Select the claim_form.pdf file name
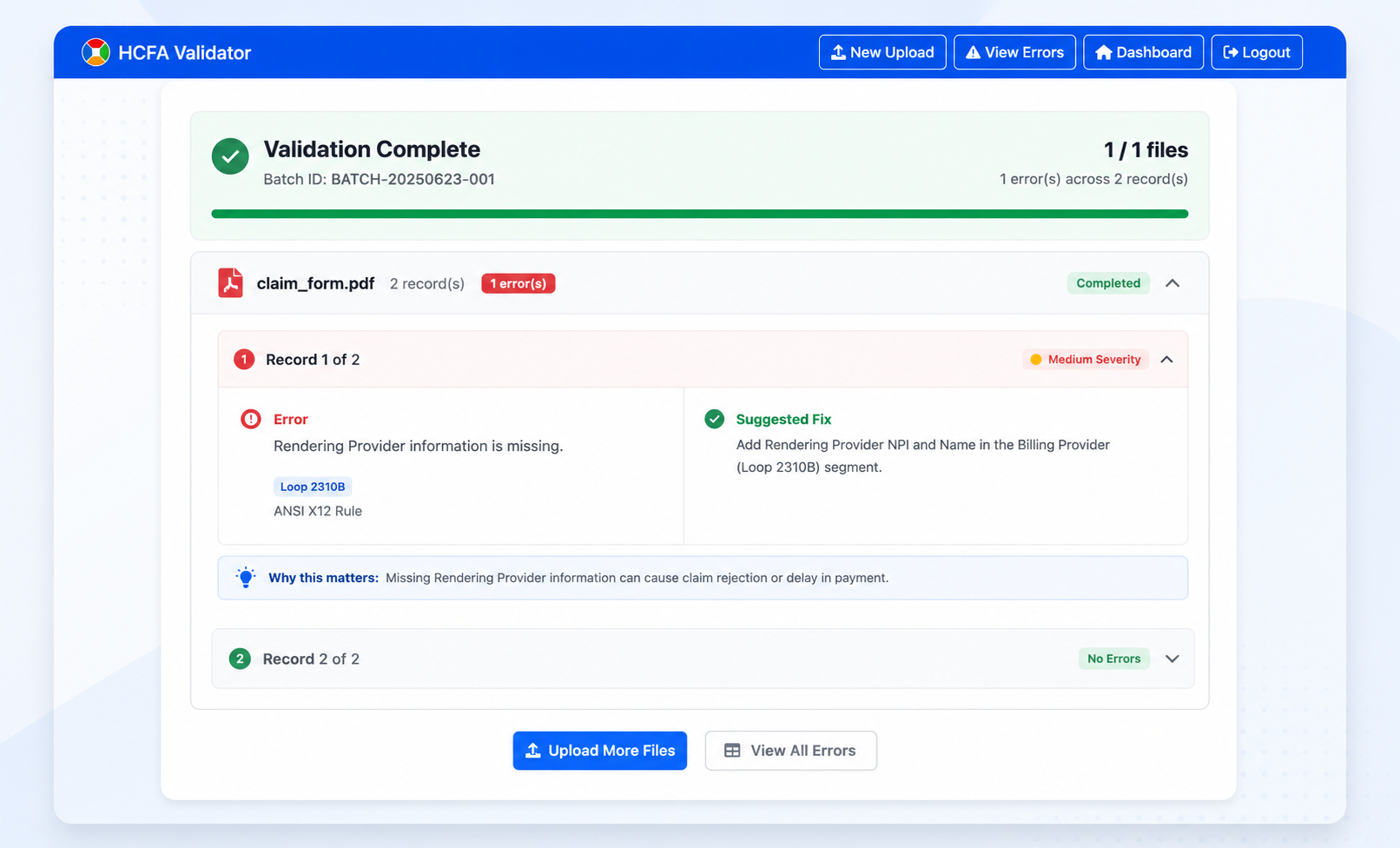Screen dimensions: 1400x848 (315, 283)
